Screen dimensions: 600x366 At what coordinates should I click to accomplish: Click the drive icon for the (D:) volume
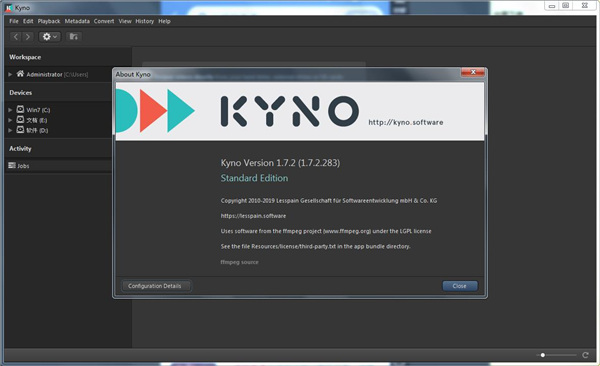click(20, 130)
